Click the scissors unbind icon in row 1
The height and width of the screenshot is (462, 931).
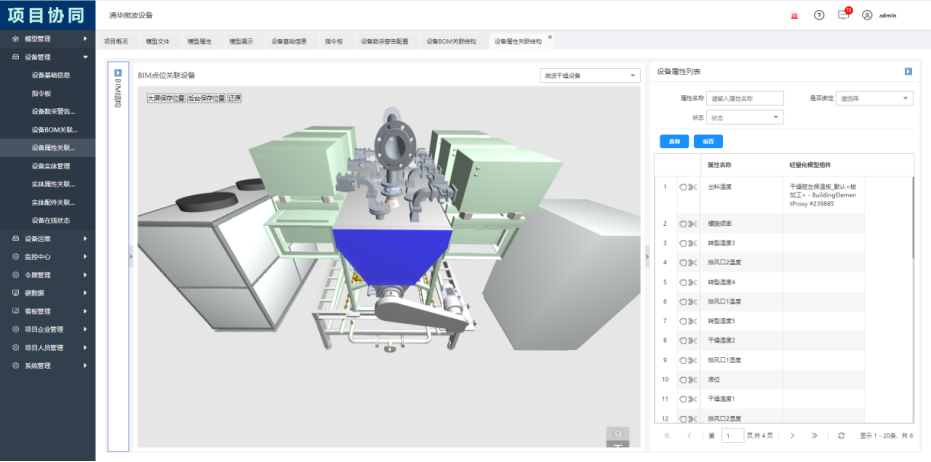692,187
